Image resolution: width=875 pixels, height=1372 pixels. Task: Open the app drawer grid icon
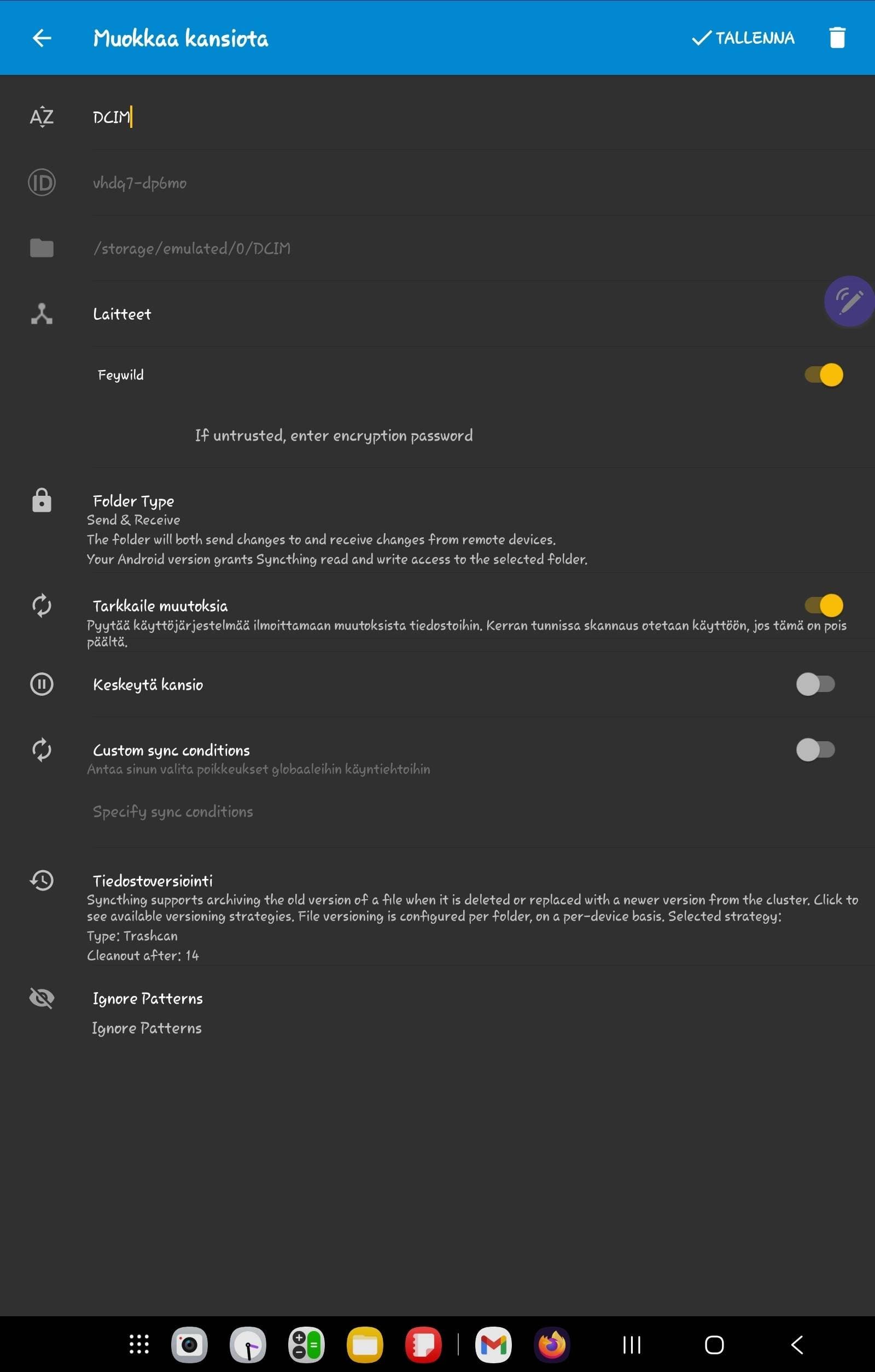click(x=139, y=1345)
